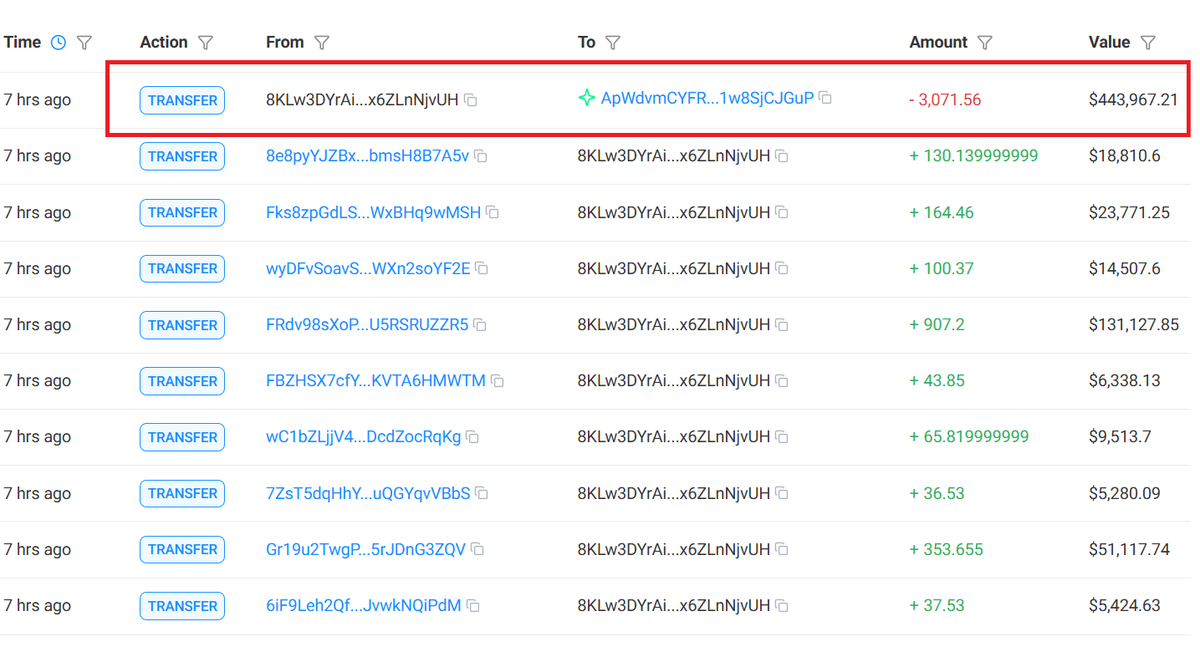Copy To address in the +37.53 row

[783, 606]
